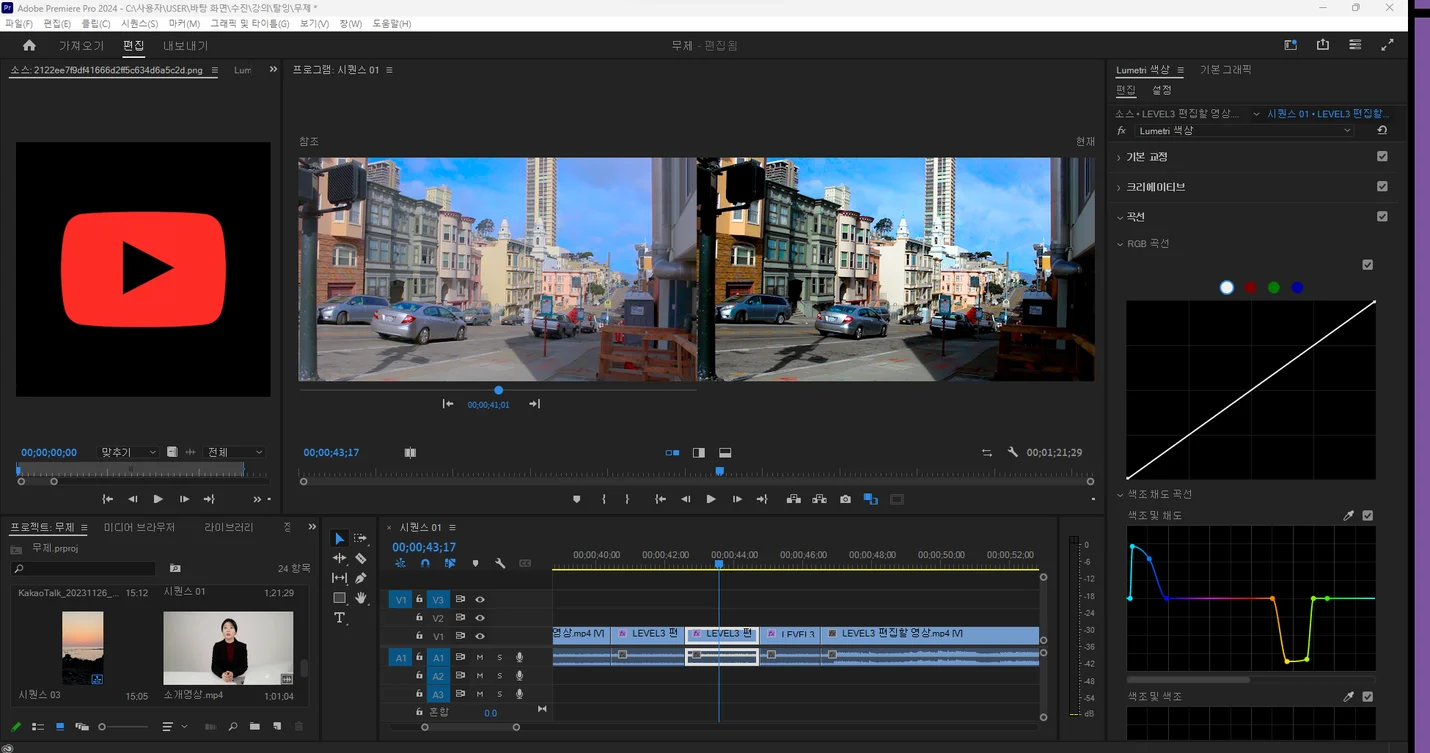Open the 맞추기 zoom dropdown
This screenshot has width=1430, height=753.
click(129, 453)
